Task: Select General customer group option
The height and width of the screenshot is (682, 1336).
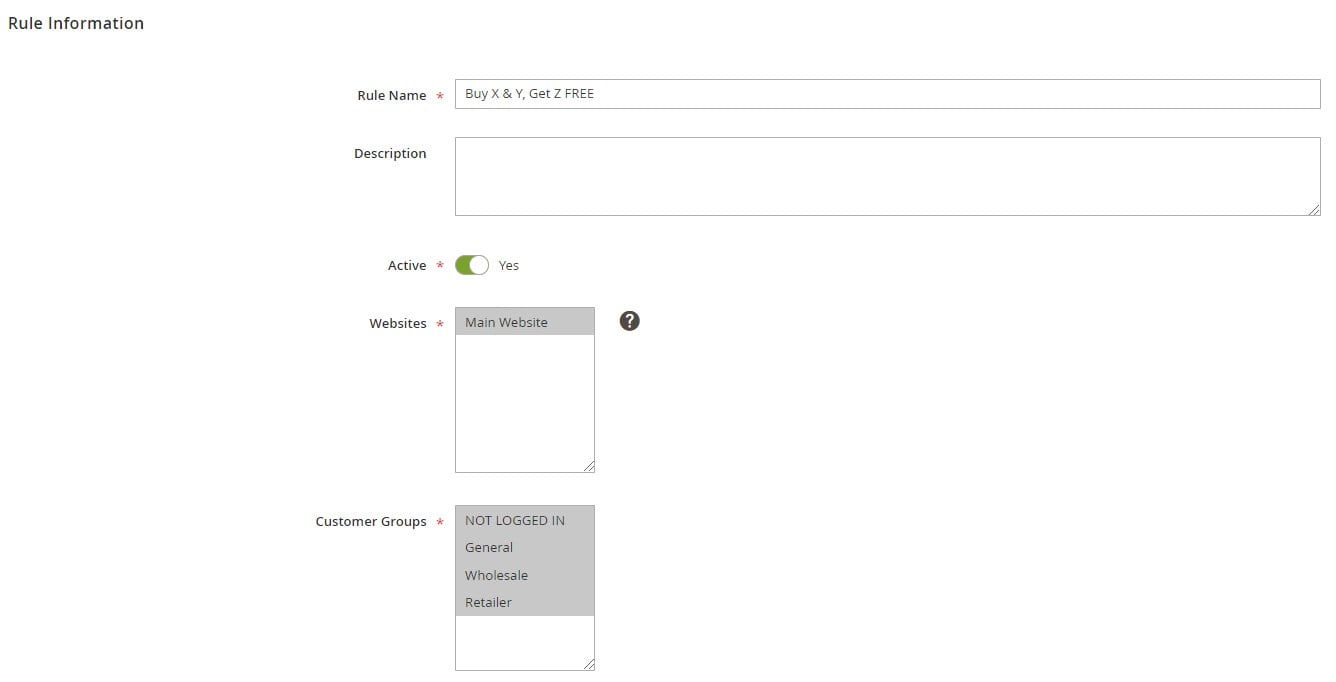Action: coord(525,547)
